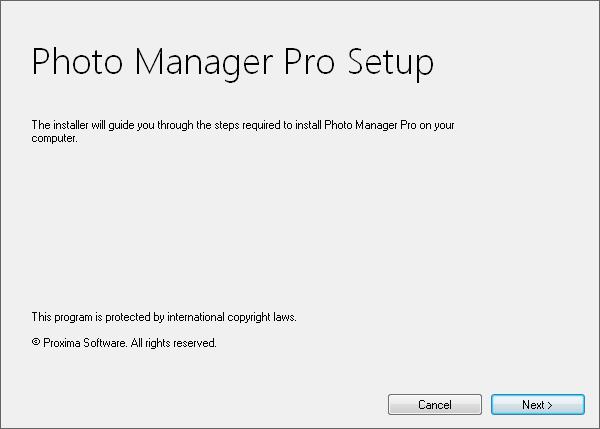The width and height of the screenshot is (600, 429).
Task: Click the word install in the description
Action: click(x=308, y=125)
